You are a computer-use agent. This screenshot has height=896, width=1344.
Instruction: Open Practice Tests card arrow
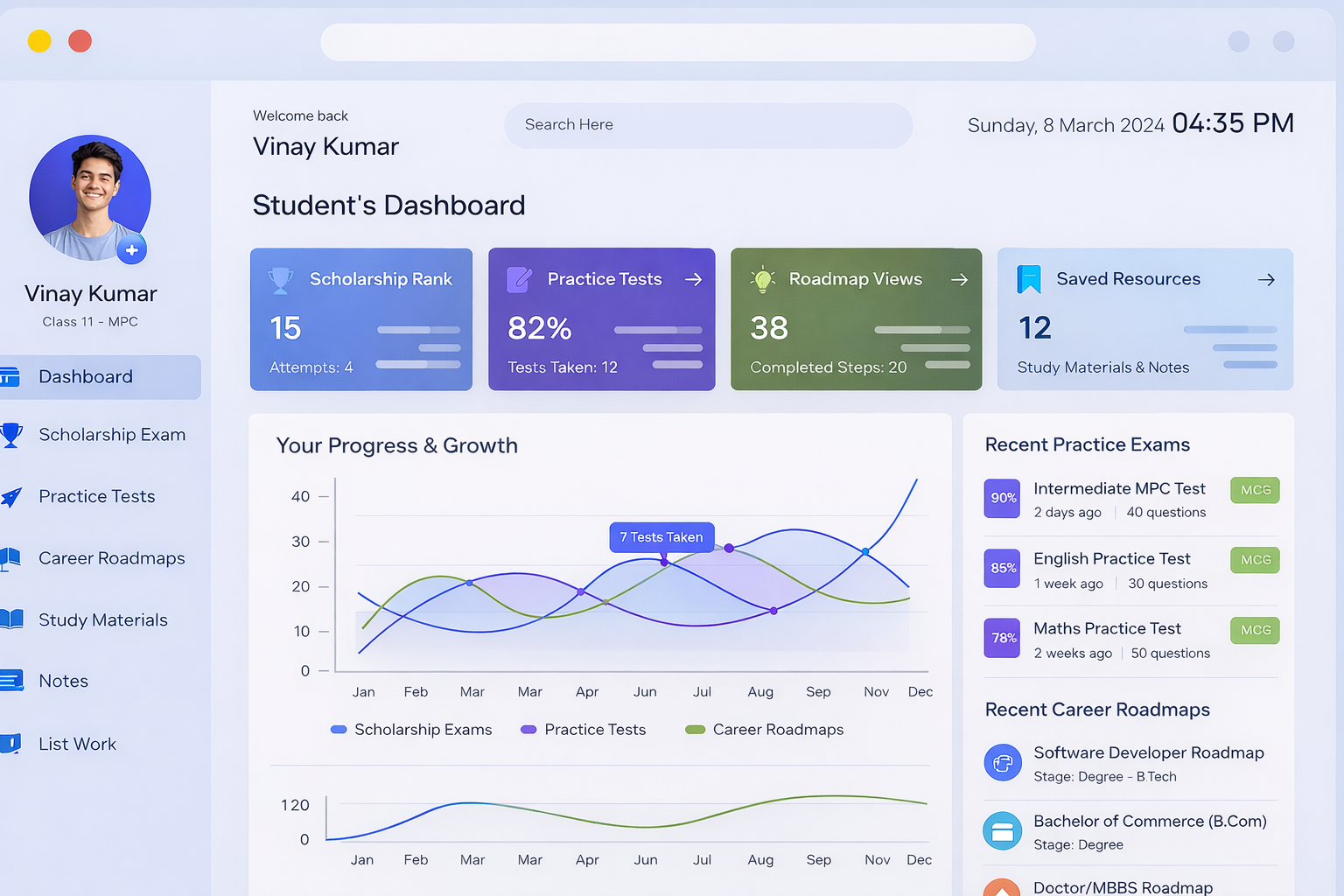[693, 279]
